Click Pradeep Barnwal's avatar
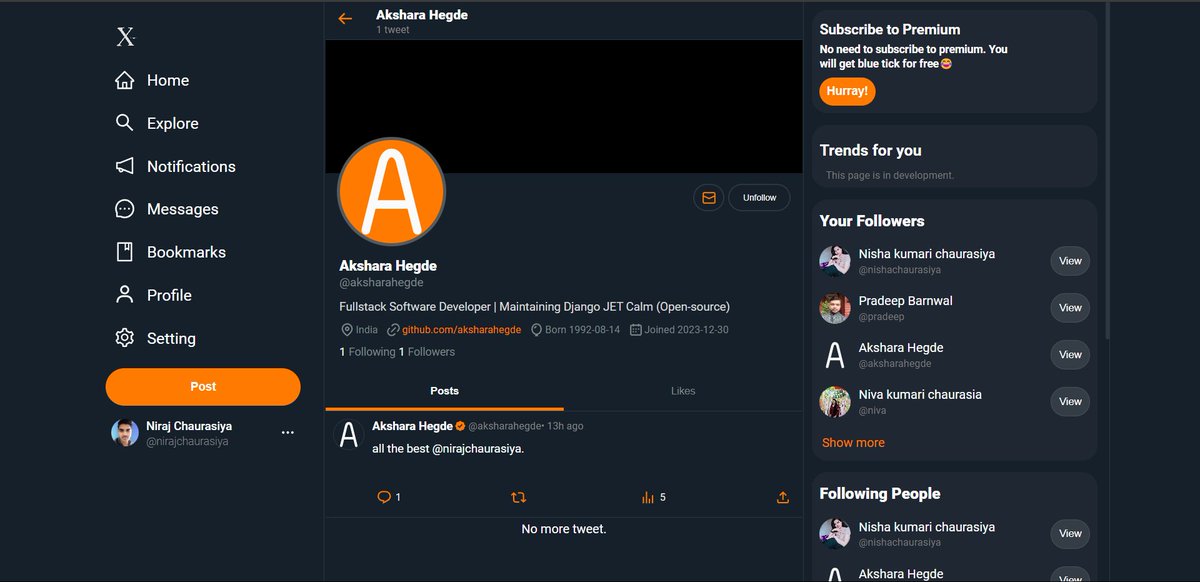The image size is (1200, 582). coord(835,308)
